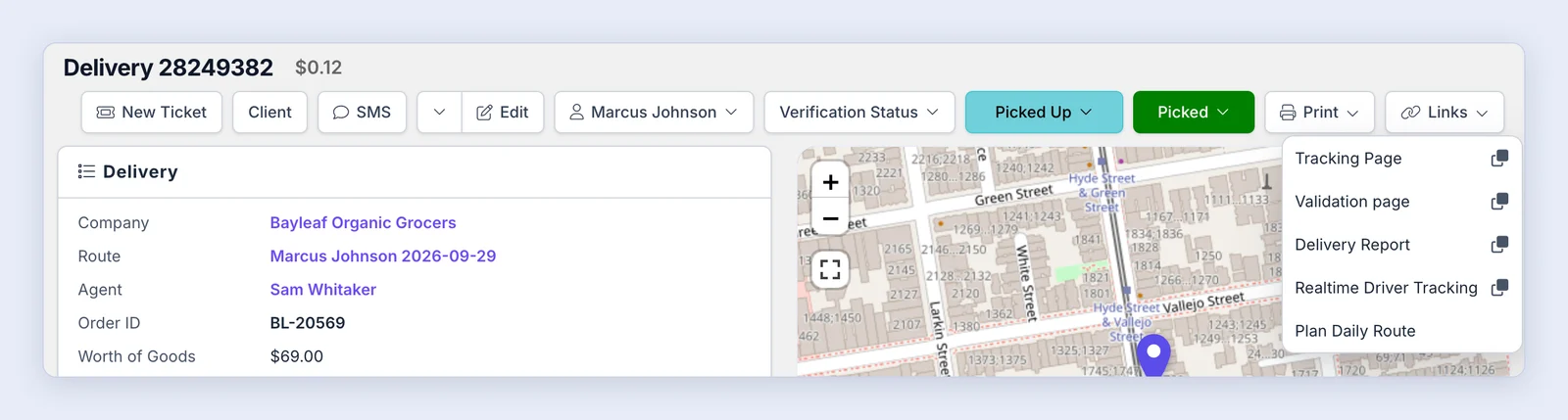The image size is (1568, 420).
Task: Click the Green Street label on map
Action: (1013, 194)
